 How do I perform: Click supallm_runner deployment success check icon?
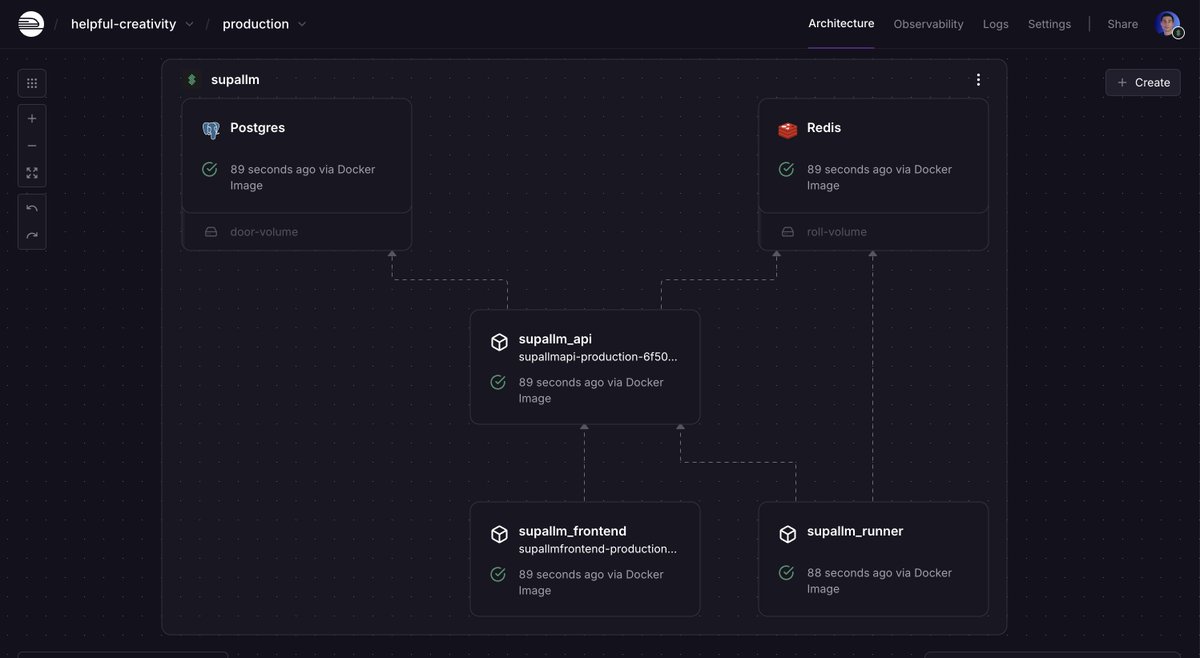(787, 573)
